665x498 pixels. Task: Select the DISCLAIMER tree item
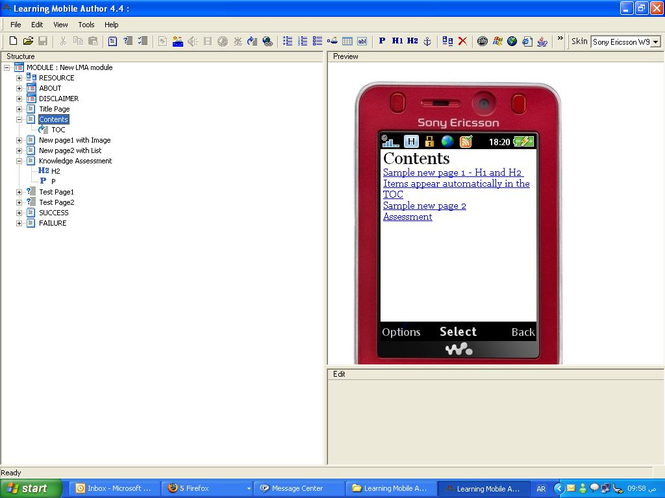(x=58, y=99)
